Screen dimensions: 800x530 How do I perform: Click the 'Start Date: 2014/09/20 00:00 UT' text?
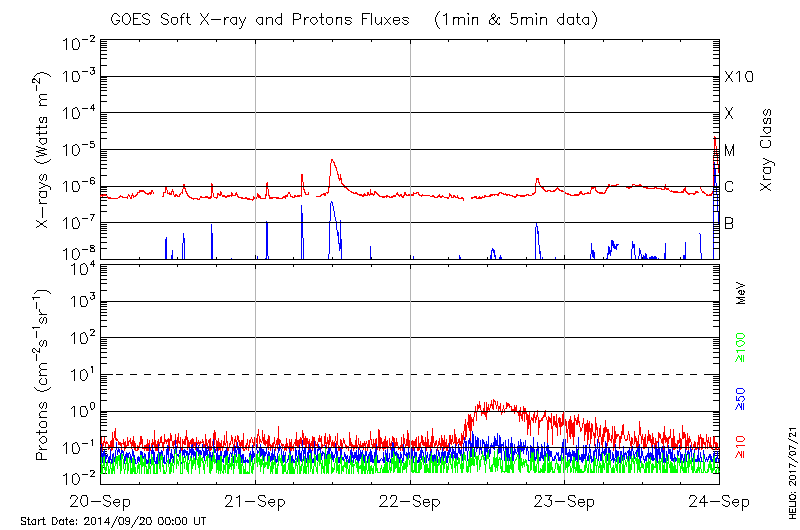coord(113,521)
